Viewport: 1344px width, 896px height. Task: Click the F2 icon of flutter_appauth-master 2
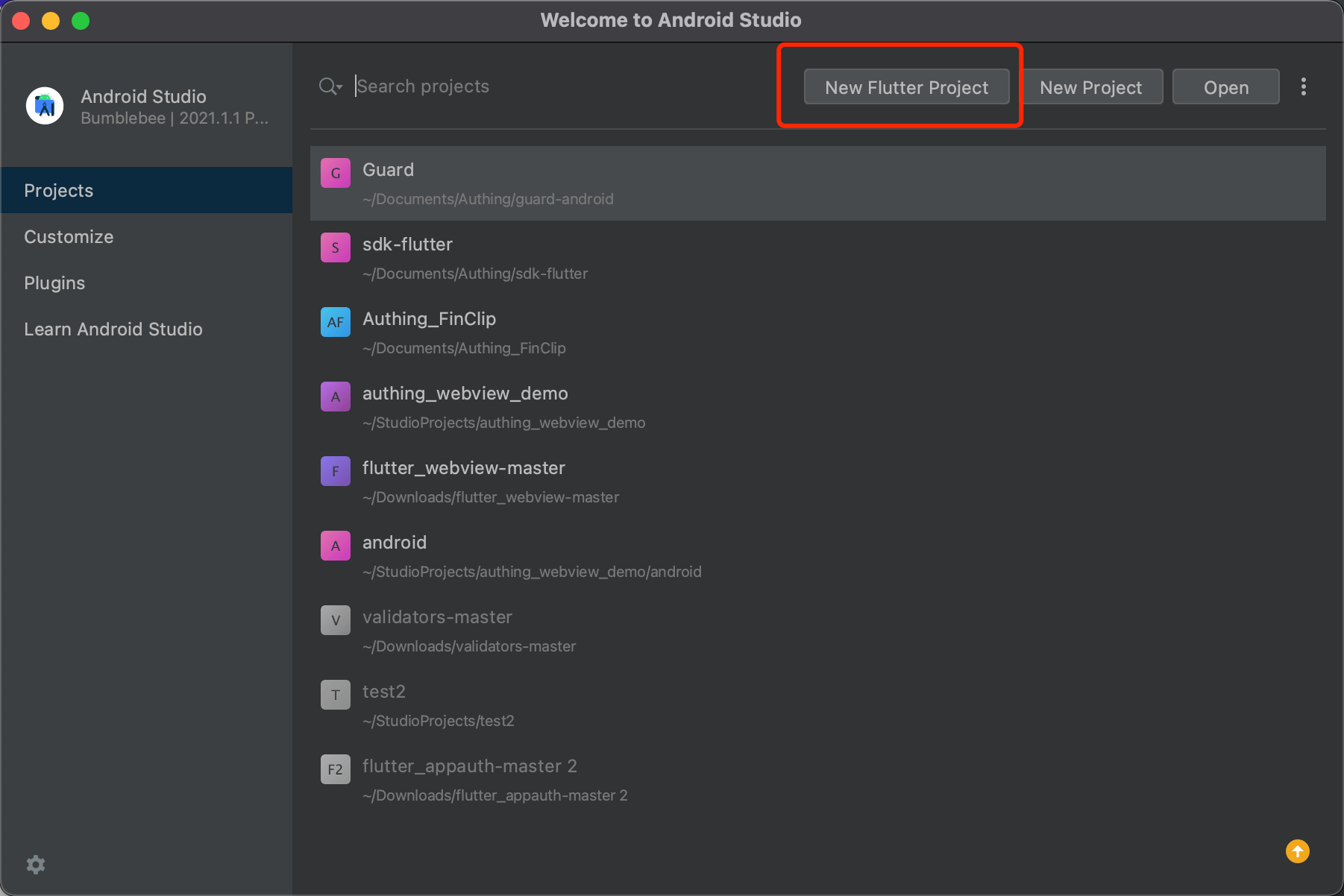tap(336, 769)
